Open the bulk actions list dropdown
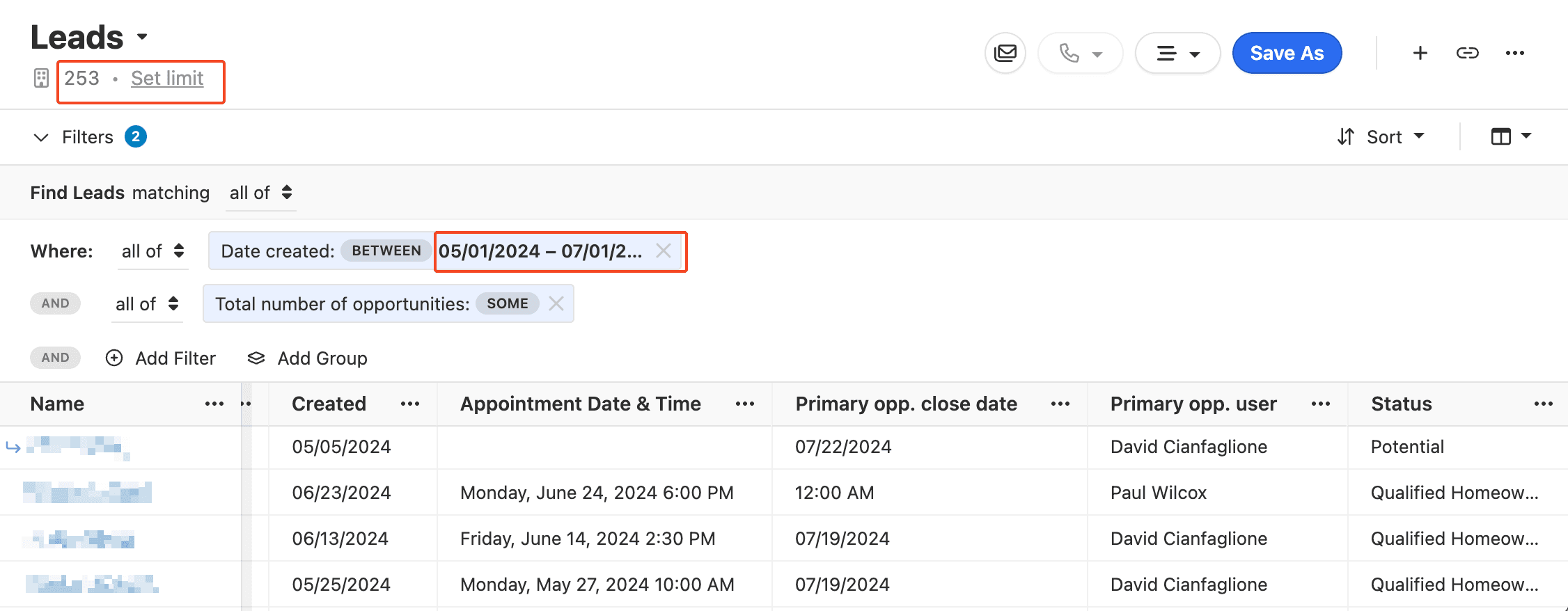 tap(1178, 53)
